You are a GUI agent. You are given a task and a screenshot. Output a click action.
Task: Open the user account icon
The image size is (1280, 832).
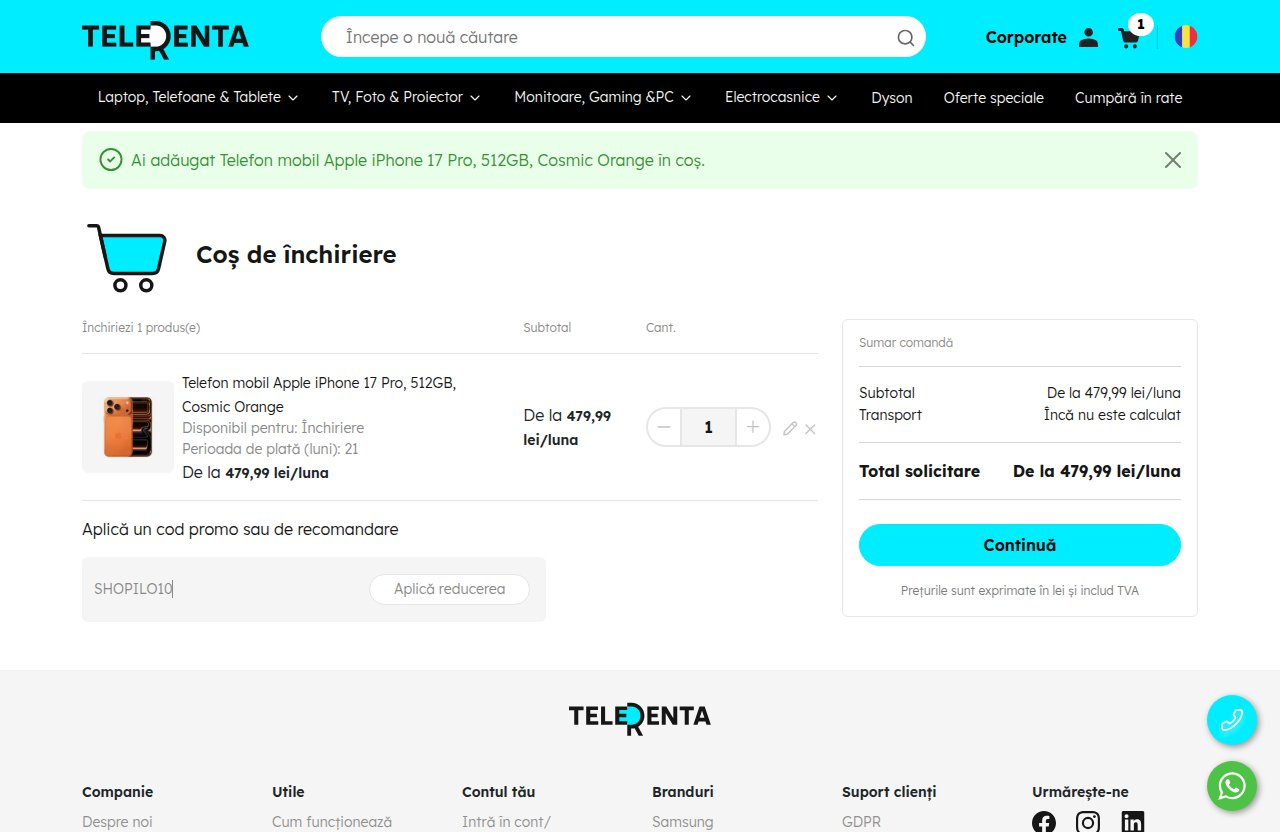1089,38
